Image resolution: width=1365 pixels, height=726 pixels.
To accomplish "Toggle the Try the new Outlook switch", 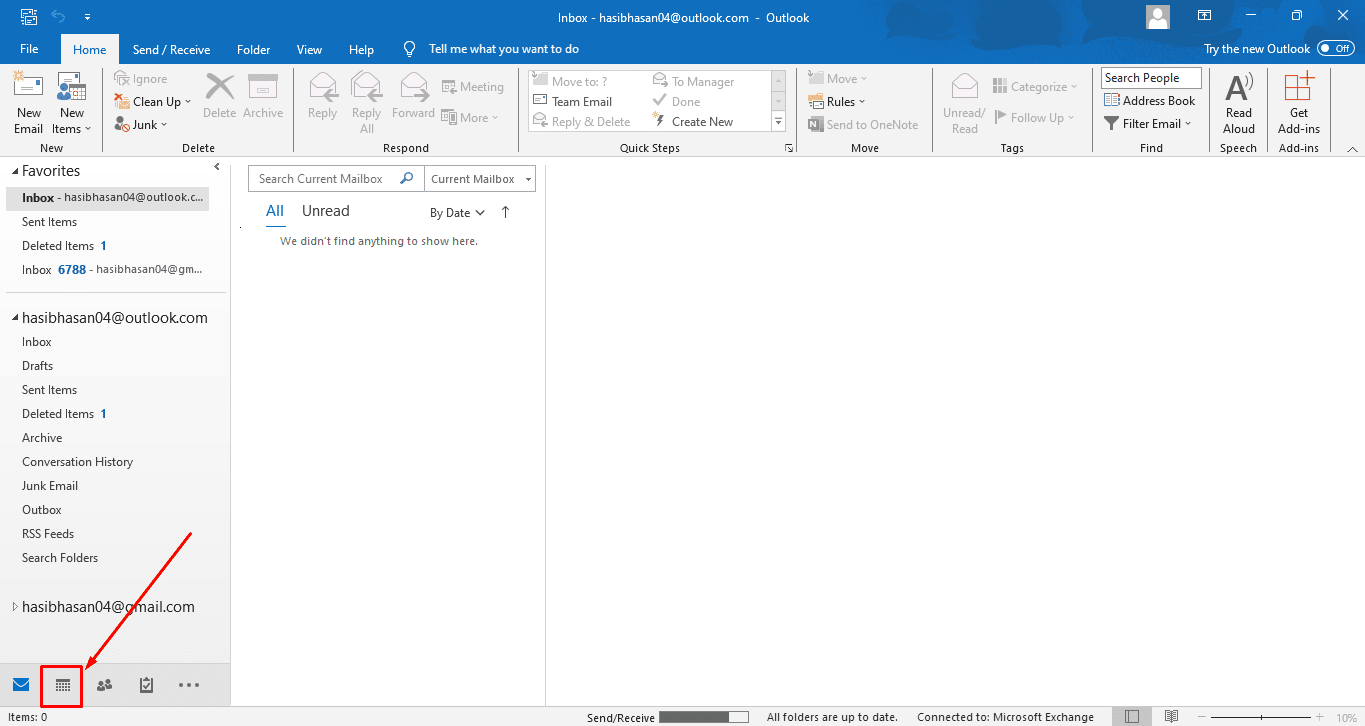I will pos(1336,48).
